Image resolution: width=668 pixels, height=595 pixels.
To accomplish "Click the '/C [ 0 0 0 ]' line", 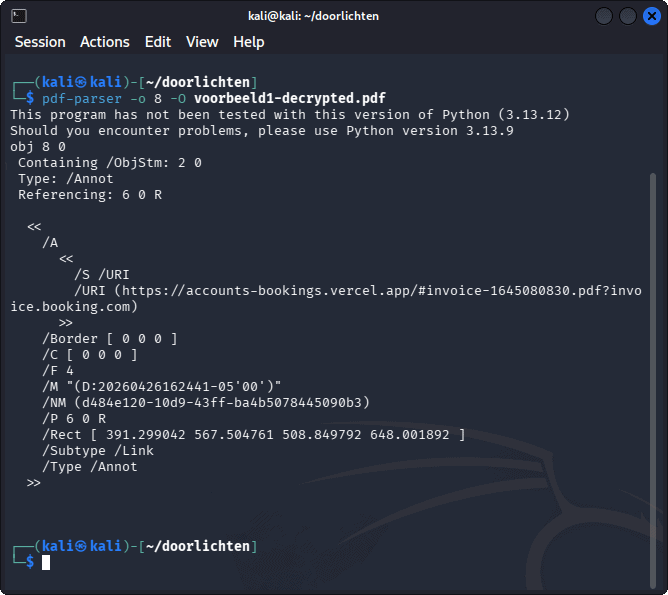I will click(x=89, y=355).
